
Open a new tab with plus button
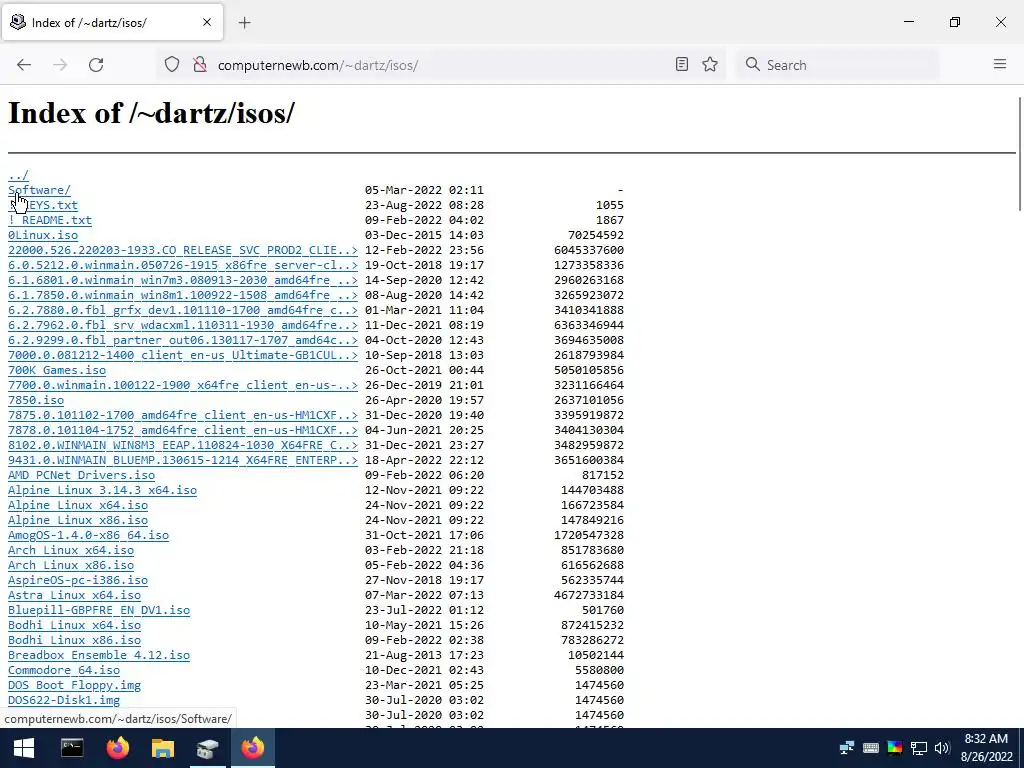pos(244,23)
